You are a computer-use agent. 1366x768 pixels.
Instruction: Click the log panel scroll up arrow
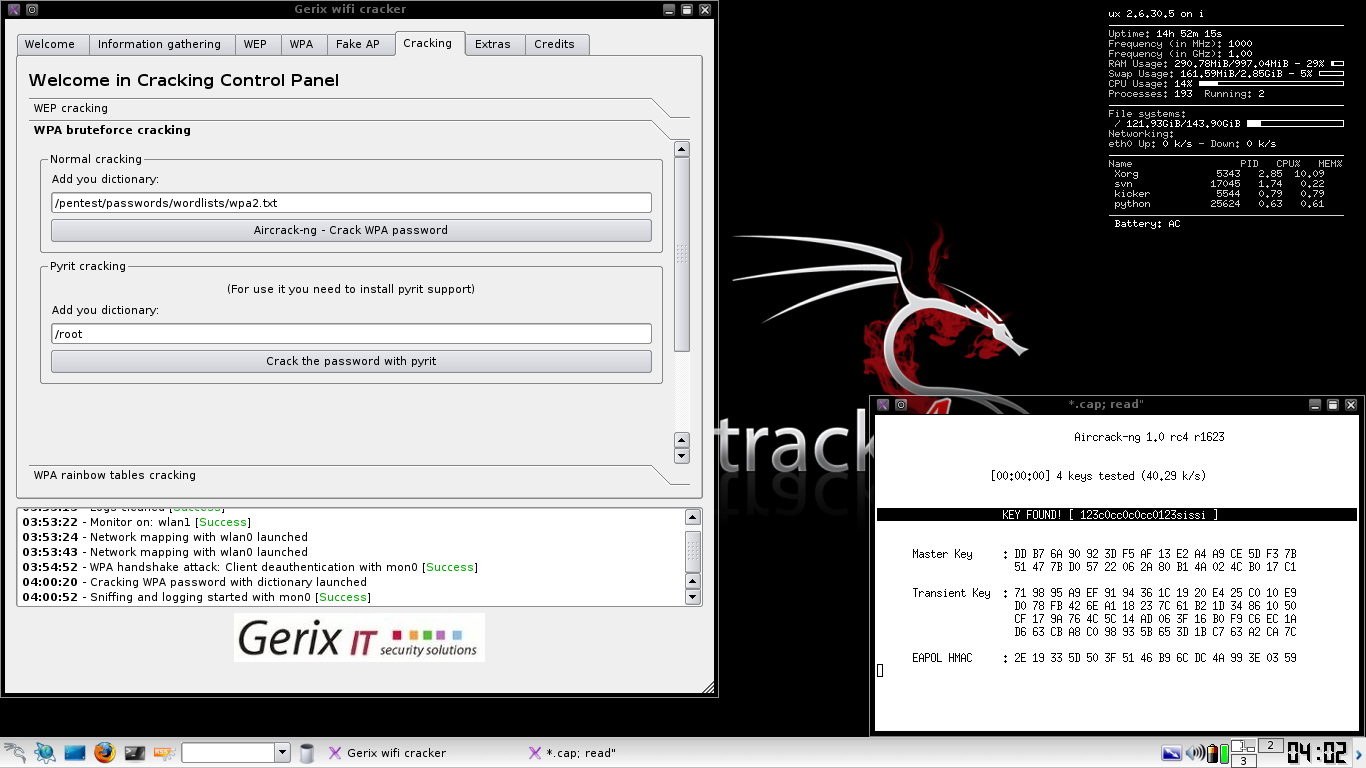[x=692, y=517]
